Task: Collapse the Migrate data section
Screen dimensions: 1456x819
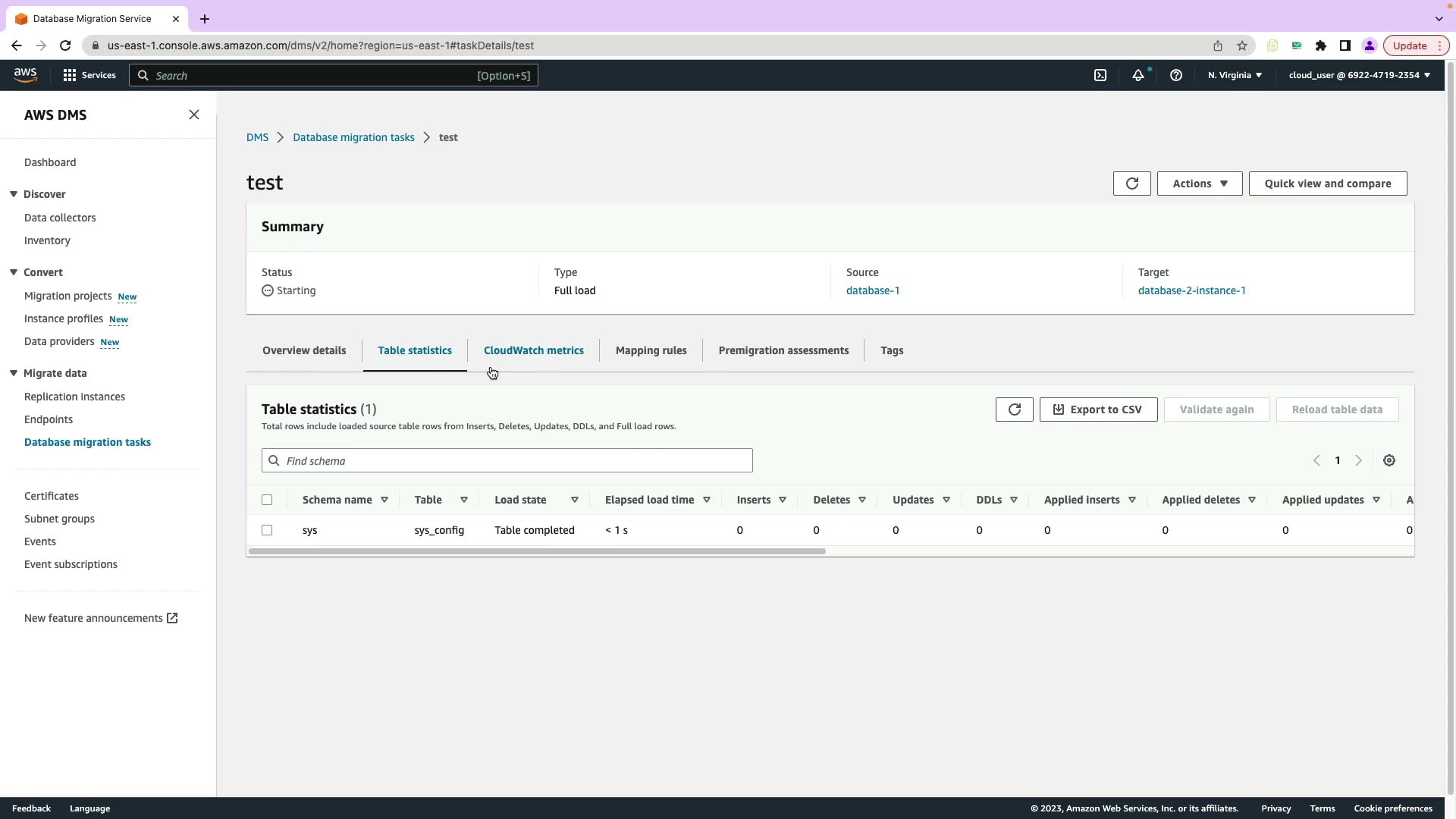Action: (x=14, y=373)
